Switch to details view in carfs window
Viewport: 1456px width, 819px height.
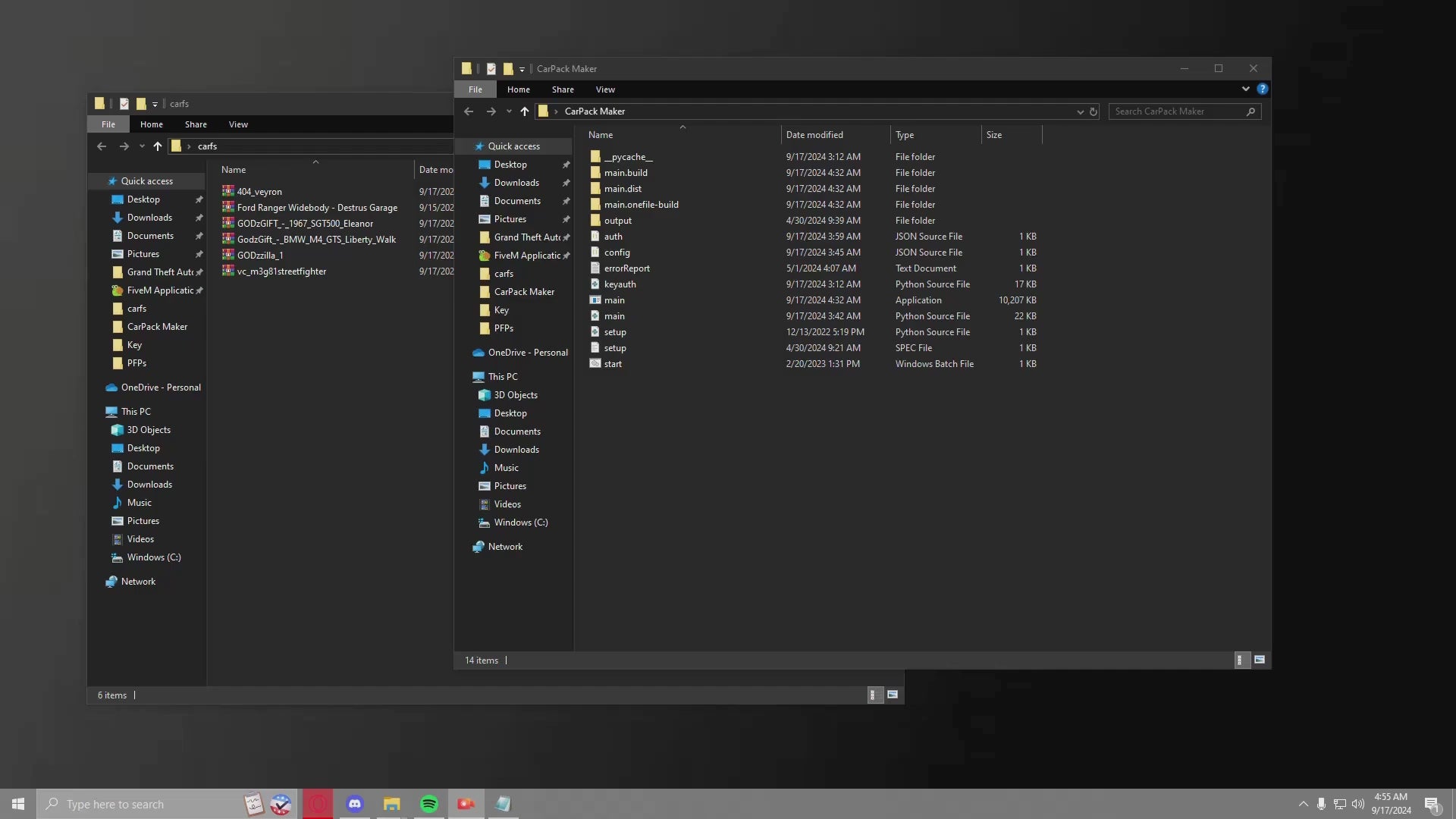[x=874, y=695]
